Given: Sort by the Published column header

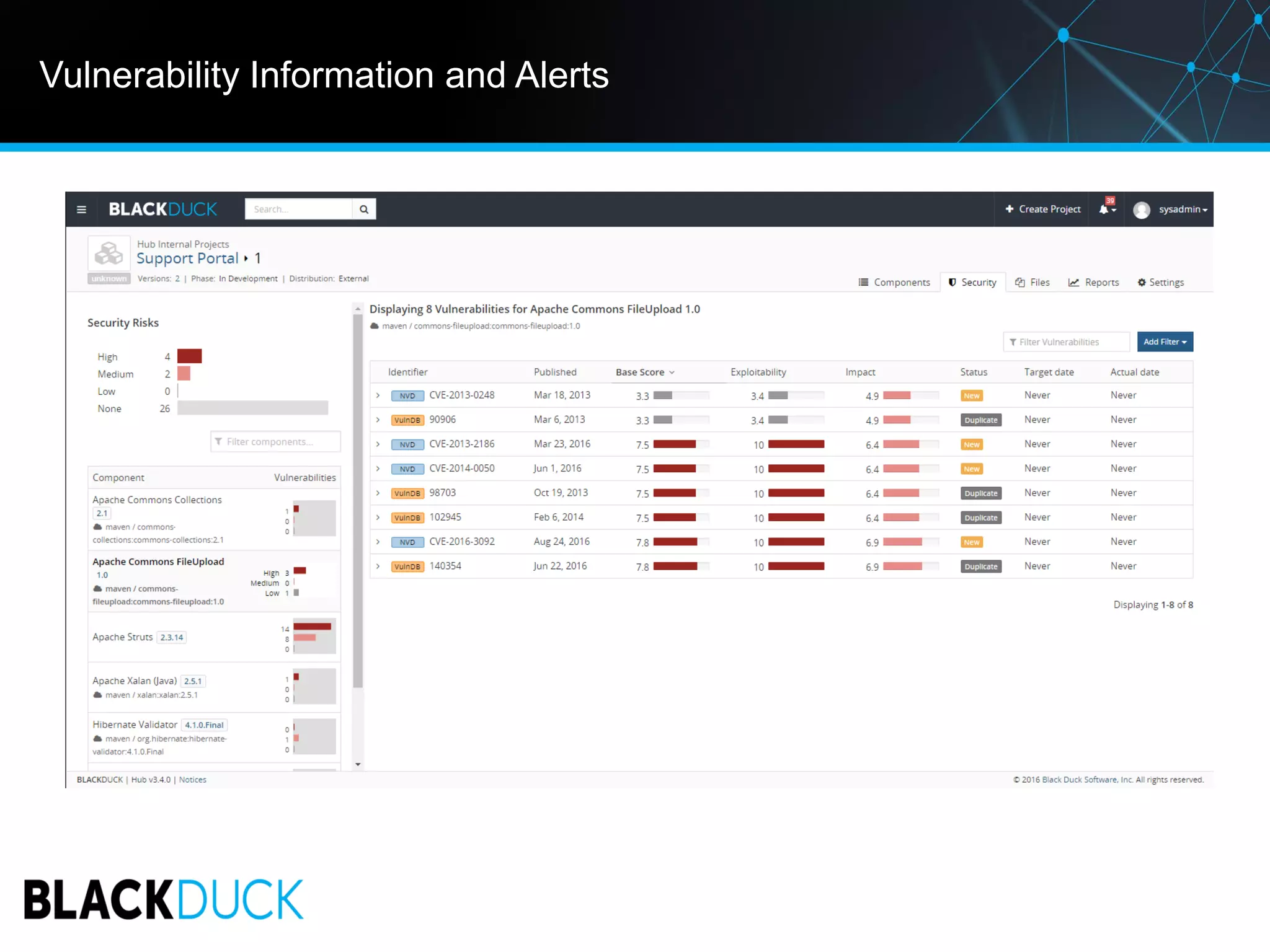Looking at the screenshot, I should pyautogui.click(x=555, y=372).
